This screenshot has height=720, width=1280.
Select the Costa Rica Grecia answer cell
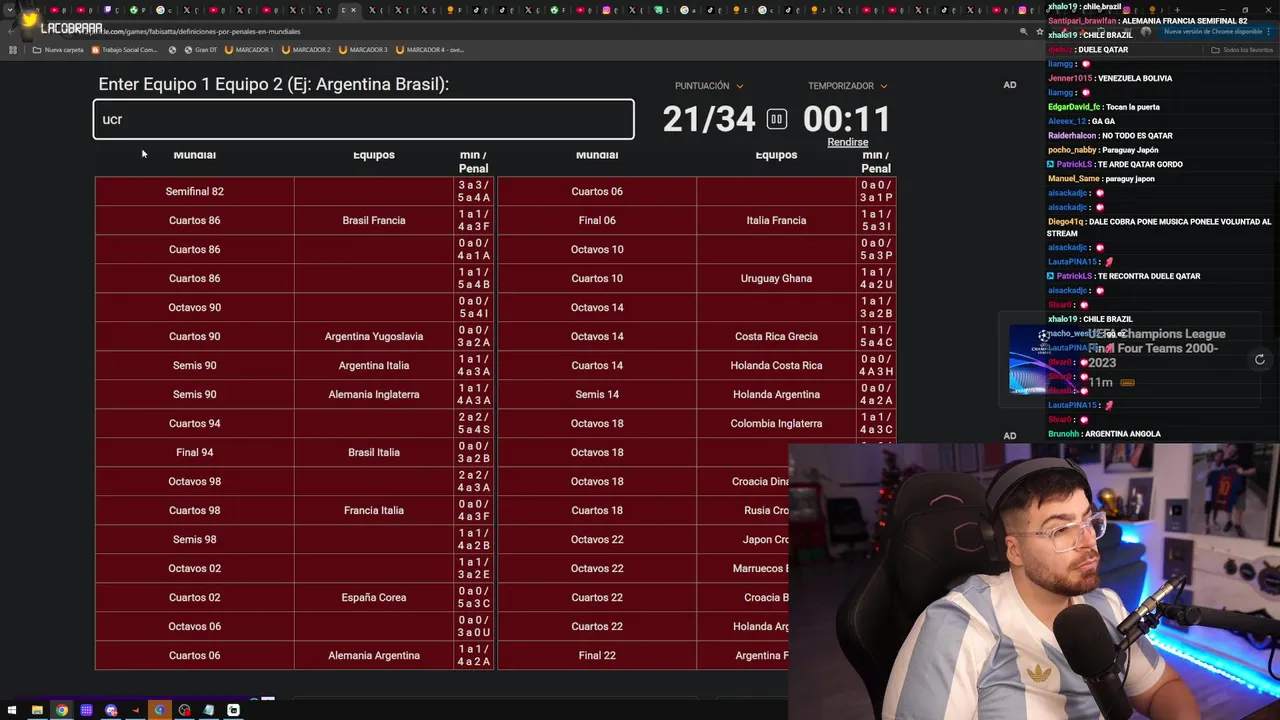[776, 336]
